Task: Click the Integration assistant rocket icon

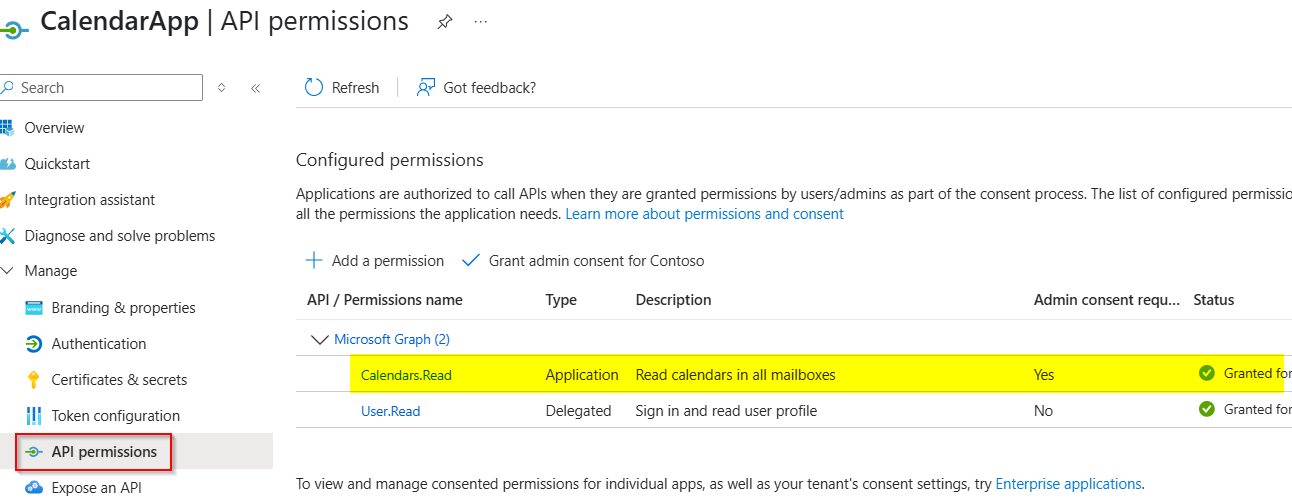Action: pos(7,200)
